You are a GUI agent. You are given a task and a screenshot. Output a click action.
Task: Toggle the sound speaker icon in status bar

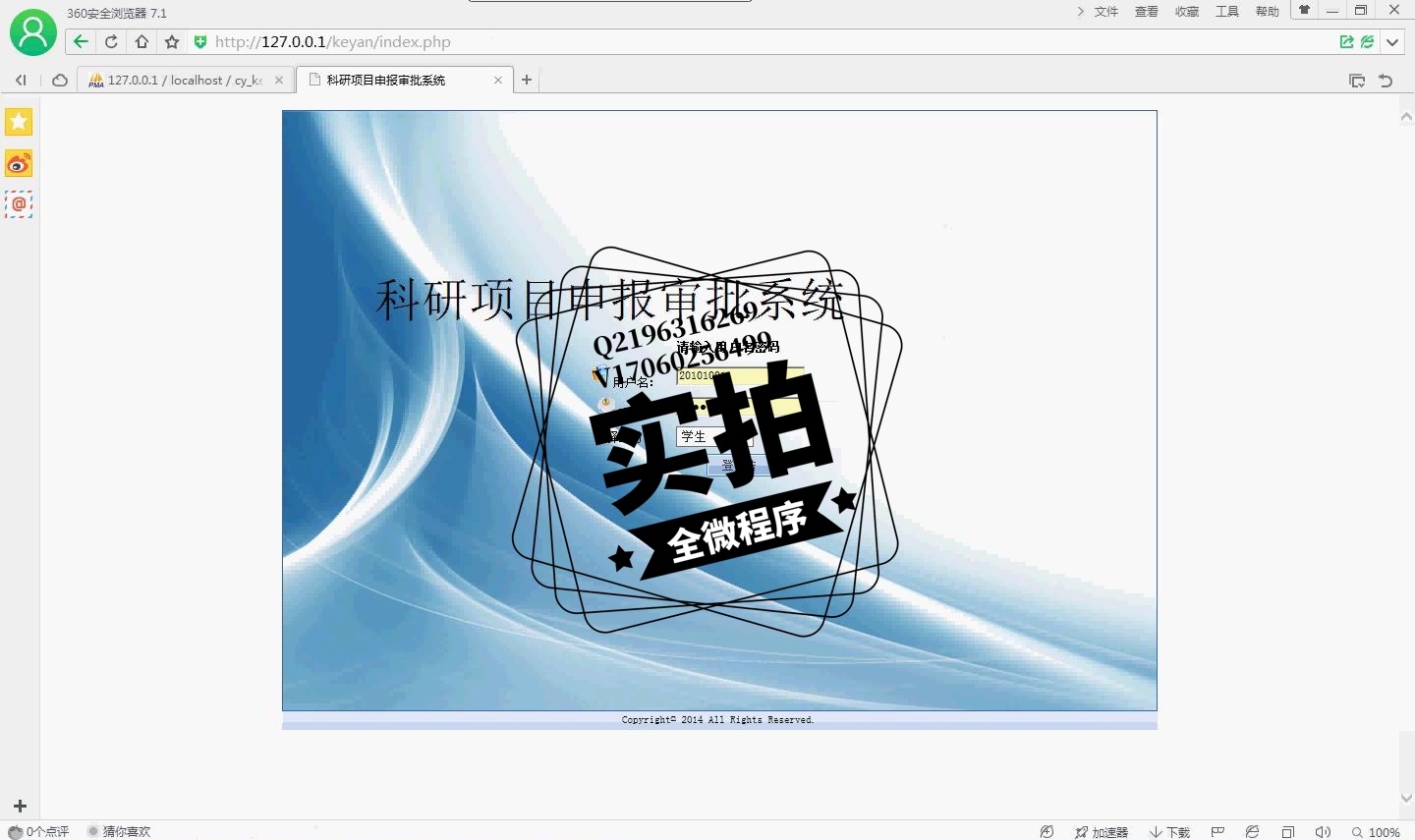(1323, 832)
